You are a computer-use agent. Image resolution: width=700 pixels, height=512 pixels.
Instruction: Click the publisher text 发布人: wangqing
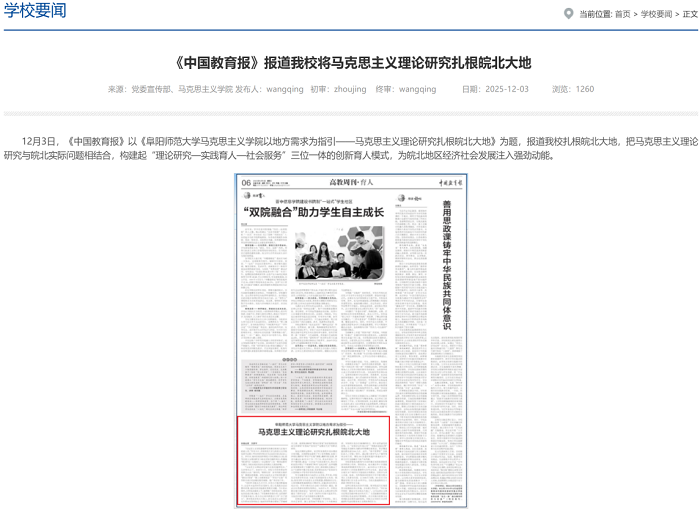point(269,89)
